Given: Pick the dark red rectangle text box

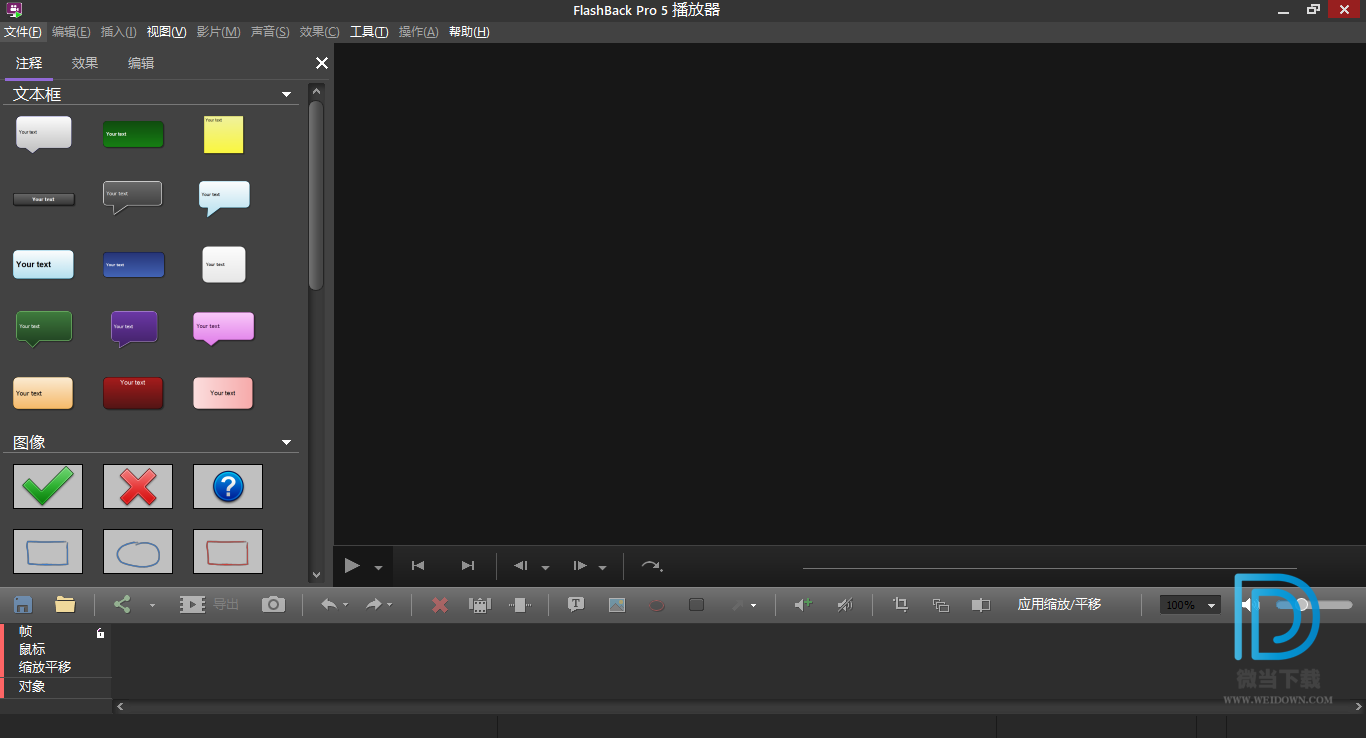Looking at the screenshot, I should point(133,393).
